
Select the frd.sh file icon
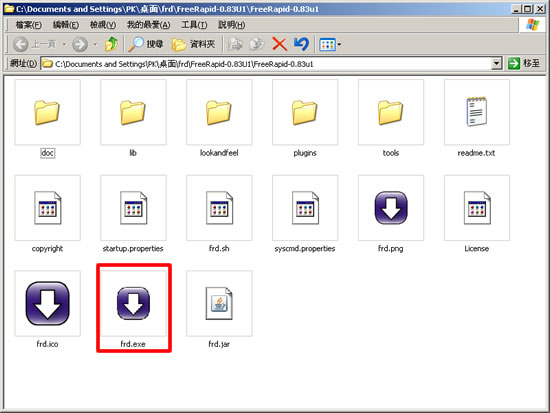point(219,208)
